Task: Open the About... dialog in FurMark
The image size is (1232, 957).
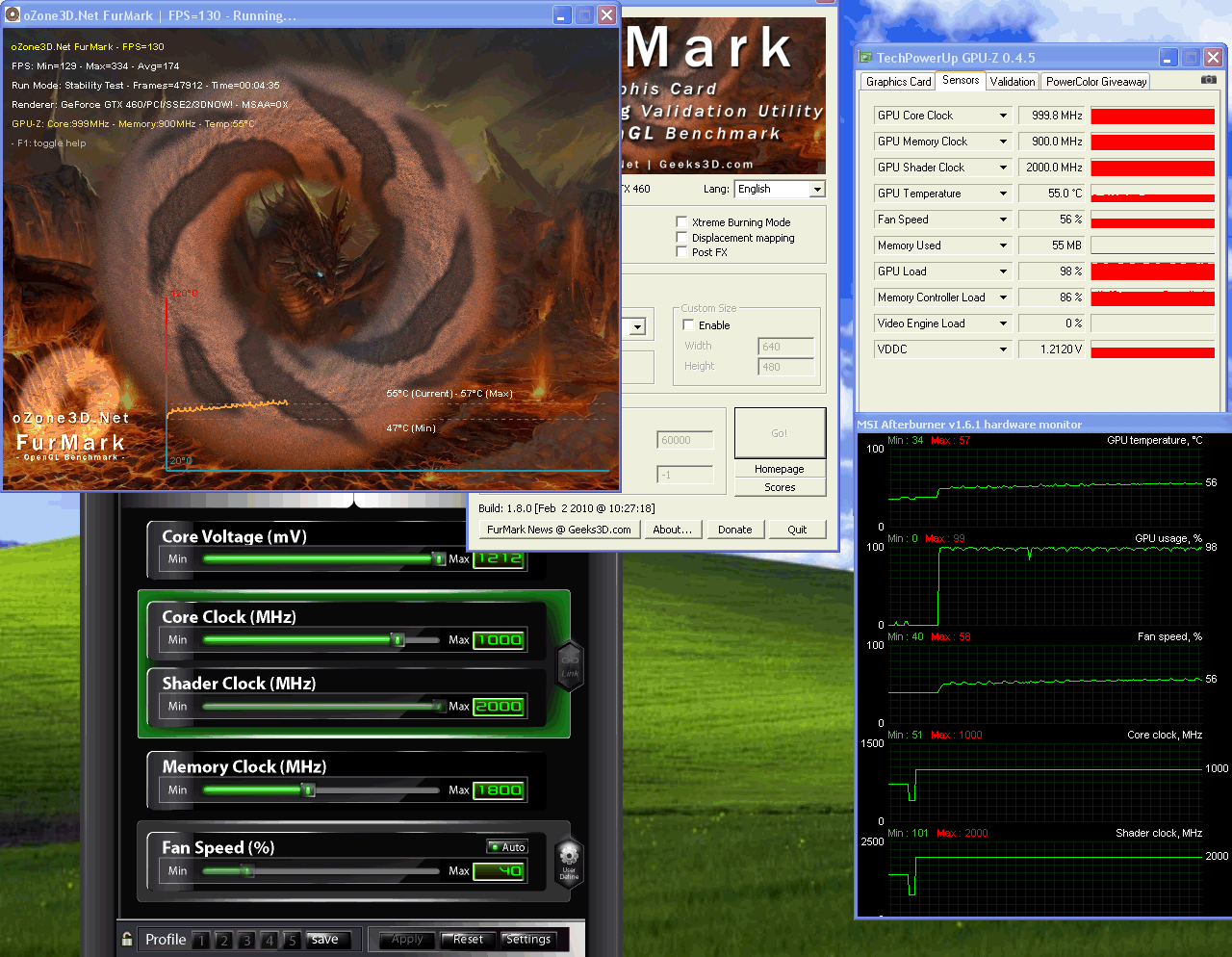Action: (x=672, y=530)
